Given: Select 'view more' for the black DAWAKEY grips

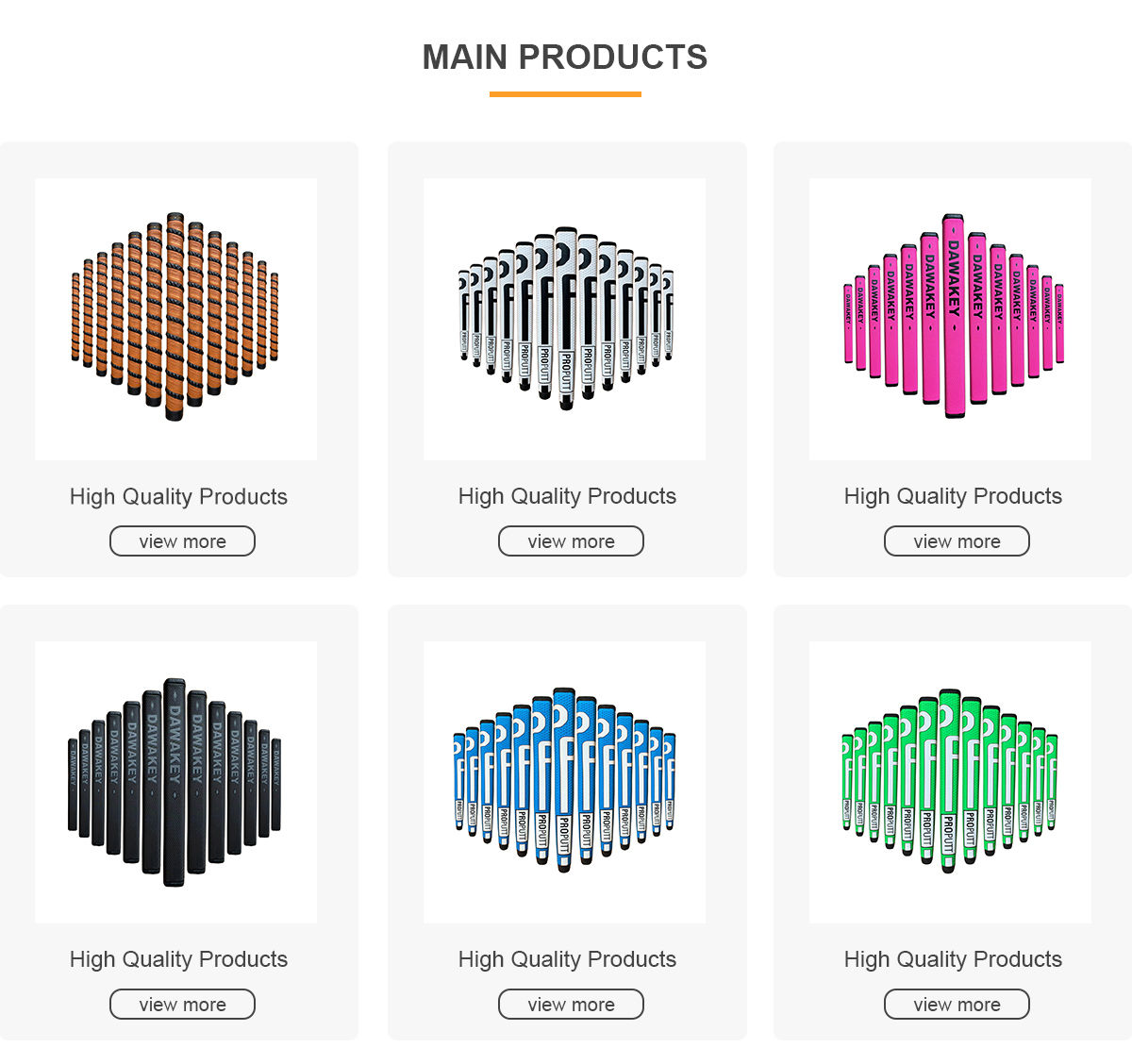Looking at the screenshot, I should [x=182, y=1005].
